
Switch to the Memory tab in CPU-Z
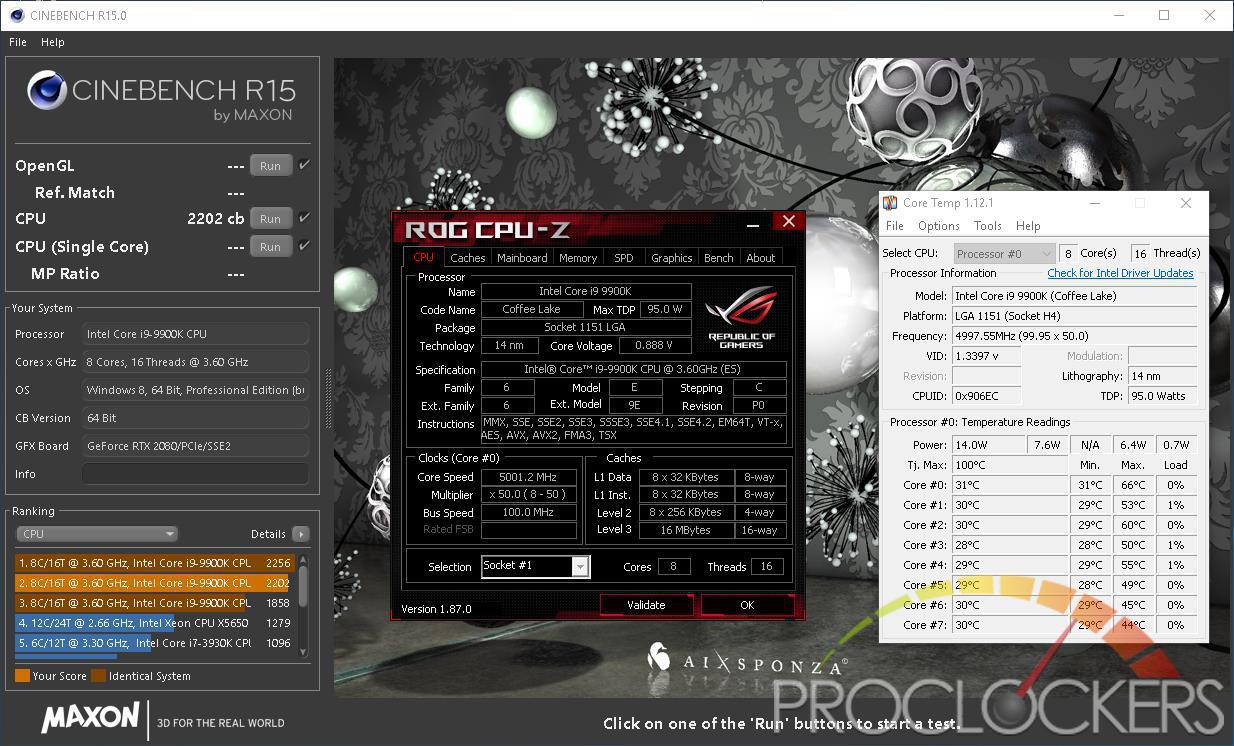pos(578,258)
